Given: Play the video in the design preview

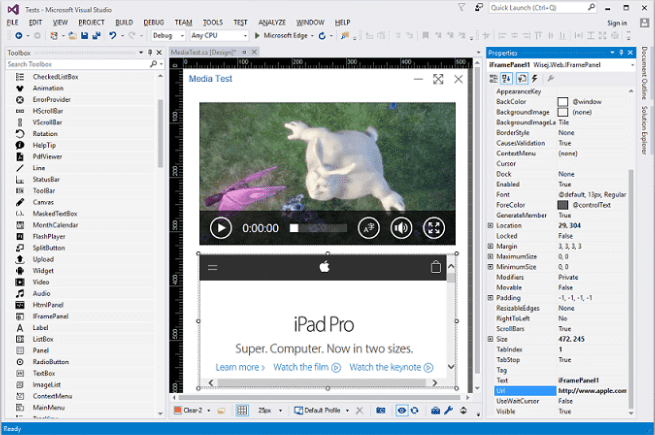Looking at the screenshot, I should pyautogui.click(x=221, y=228).
